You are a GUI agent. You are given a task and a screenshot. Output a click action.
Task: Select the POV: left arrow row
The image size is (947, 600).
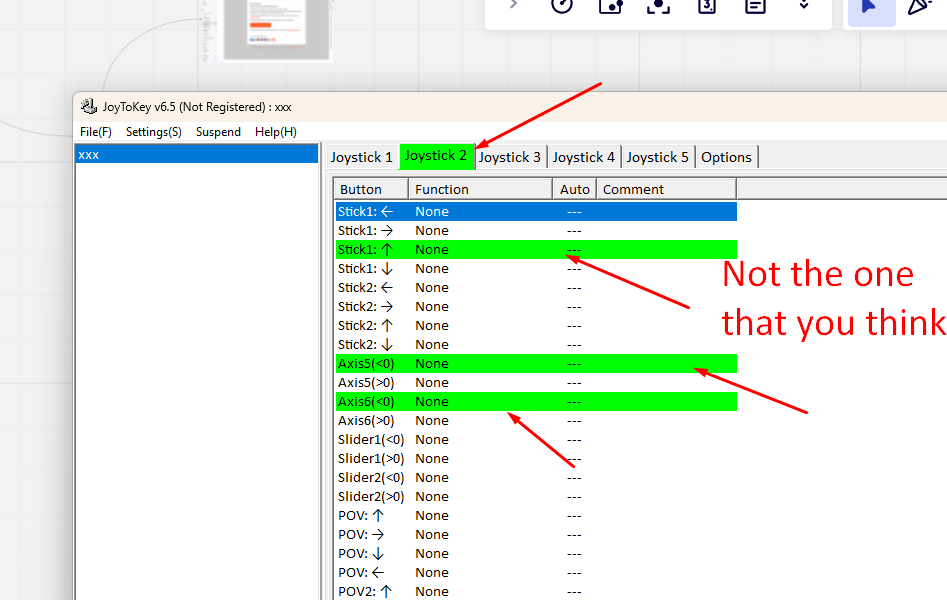(x=536, y=573)
